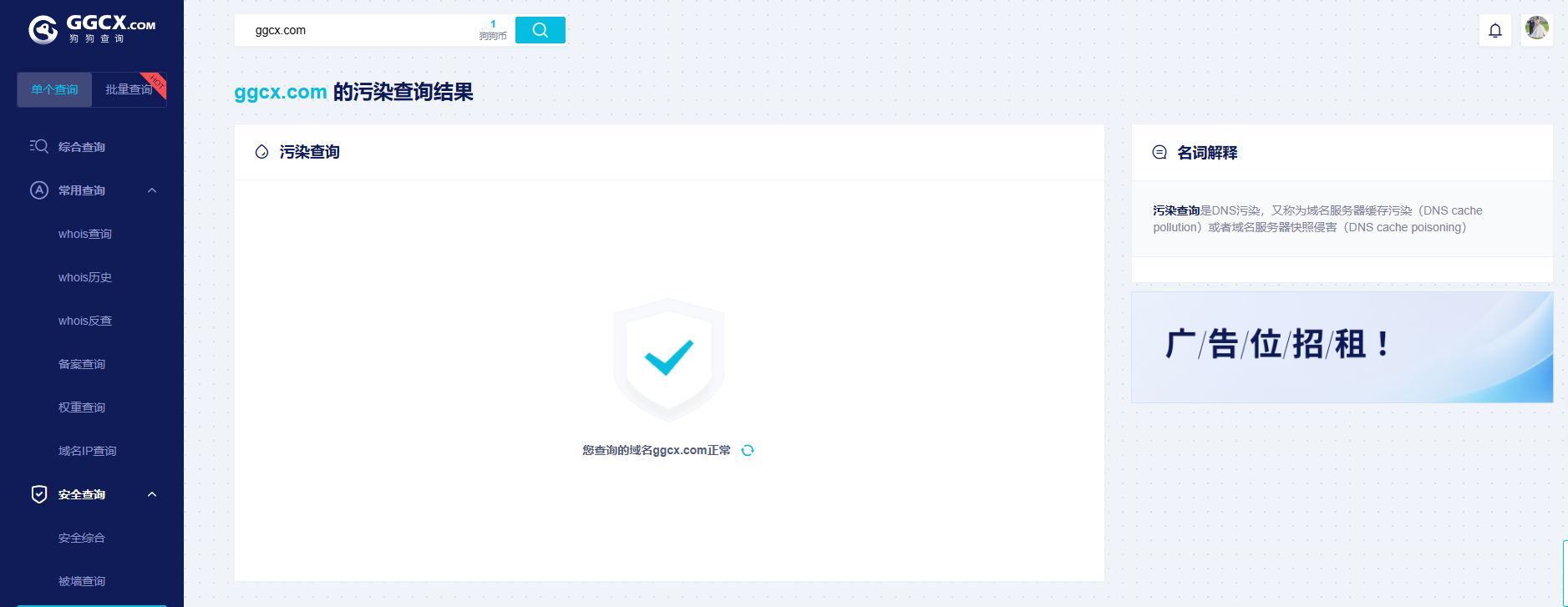
Task: Click the search magnifier button
Action: [540, 30]
